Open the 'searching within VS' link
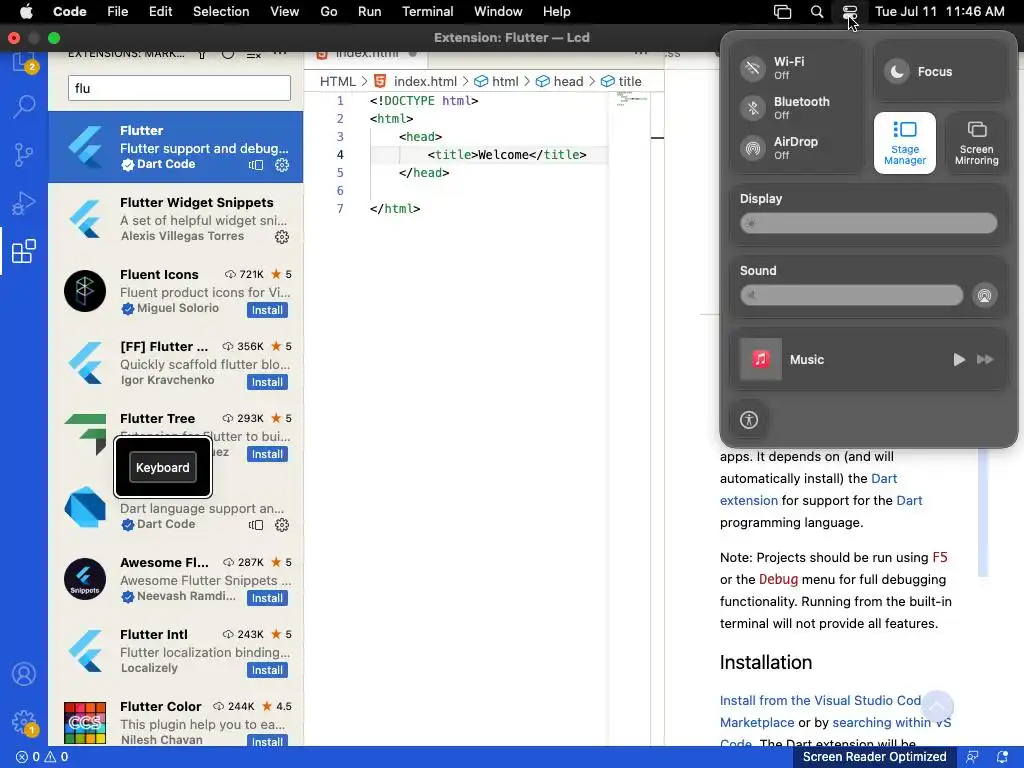Viewport: 1024px width, 768px height. (891, 722)
